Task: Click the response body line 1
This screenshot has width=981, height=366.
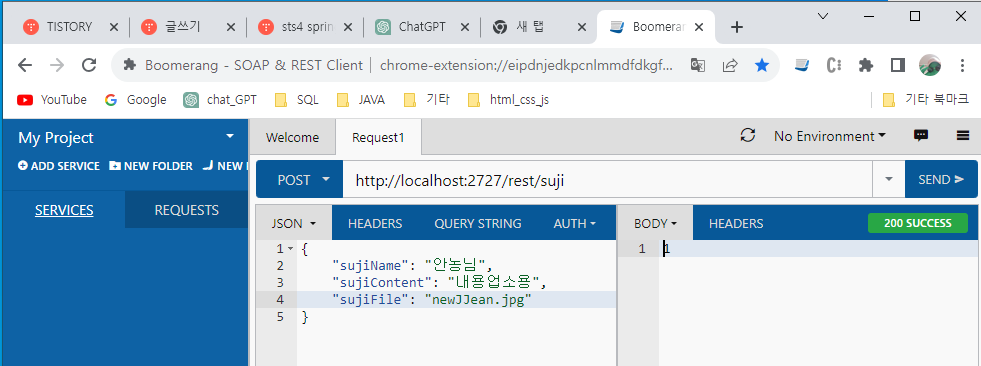Action: (818, 249)
